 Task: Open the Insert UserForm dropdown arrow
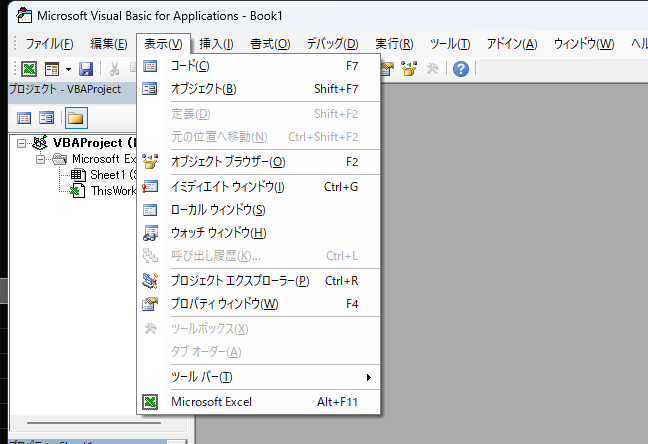[x=68, y=69]
